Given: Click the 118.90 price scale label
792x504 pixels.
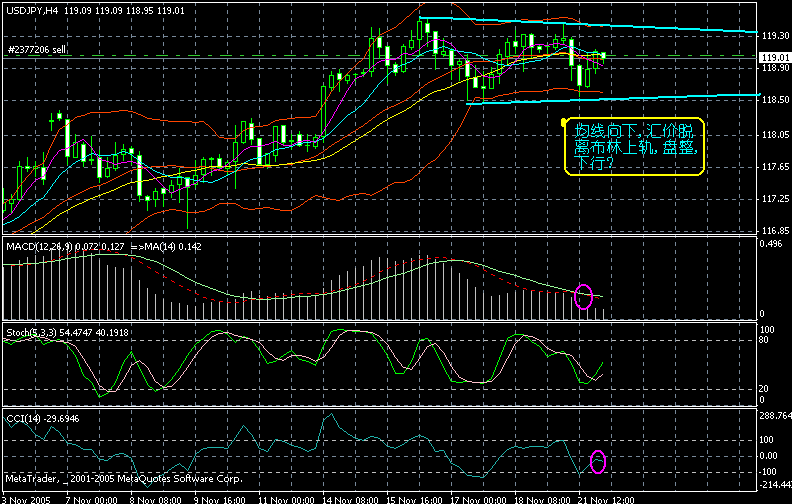Looking at the screenshot, I should 775,68.
